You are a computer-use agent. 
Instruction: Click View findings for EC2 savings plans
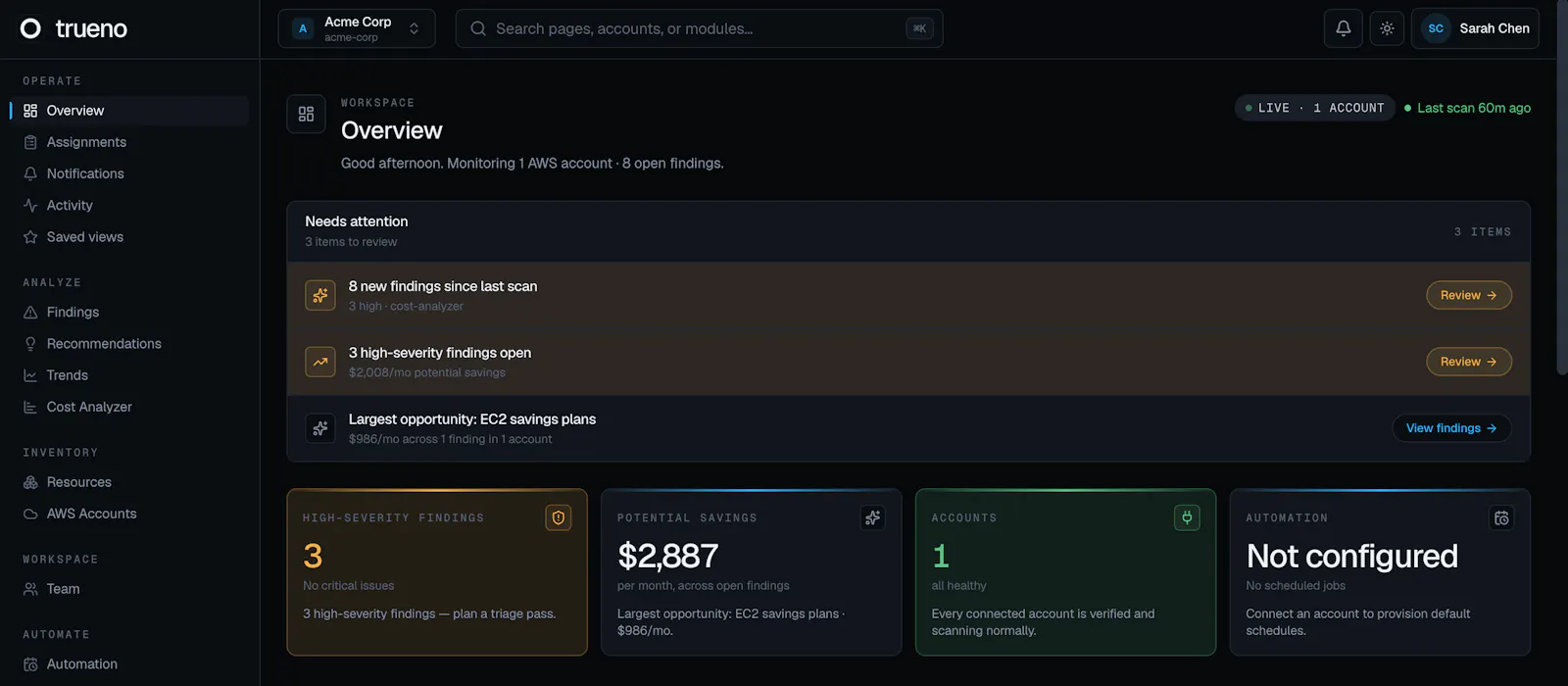(x=1451, y=428)
